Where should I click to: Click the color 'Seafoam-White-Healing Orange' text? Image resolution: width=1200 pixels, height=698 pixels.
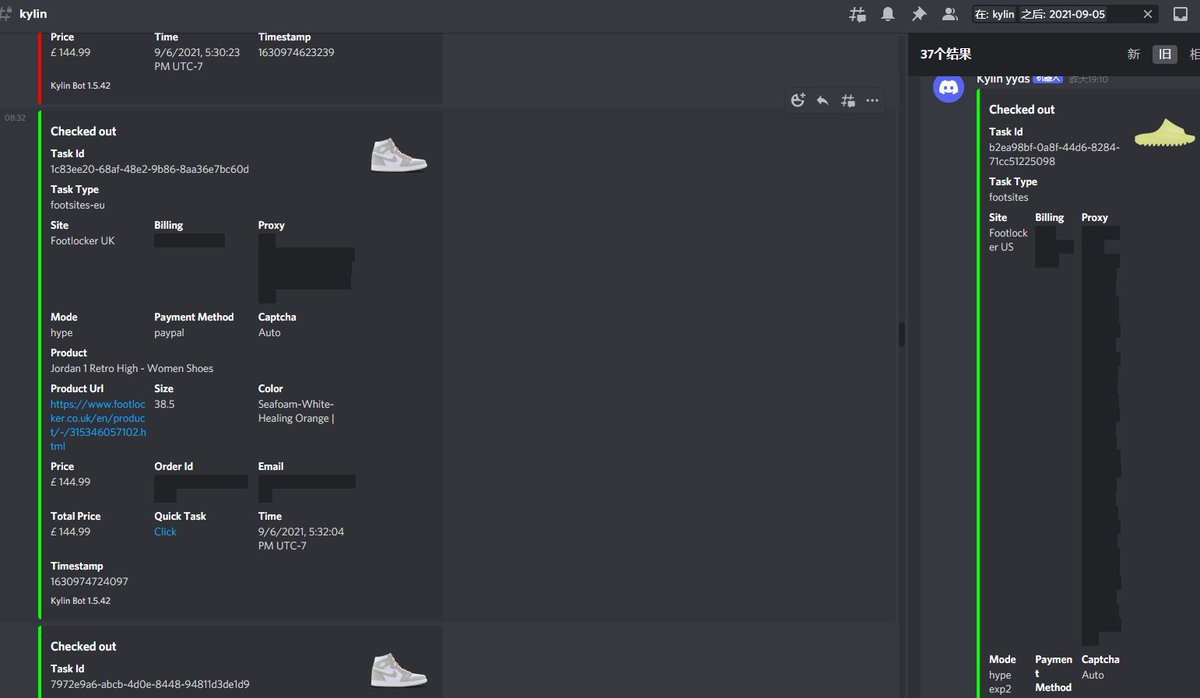click(296, 411)
